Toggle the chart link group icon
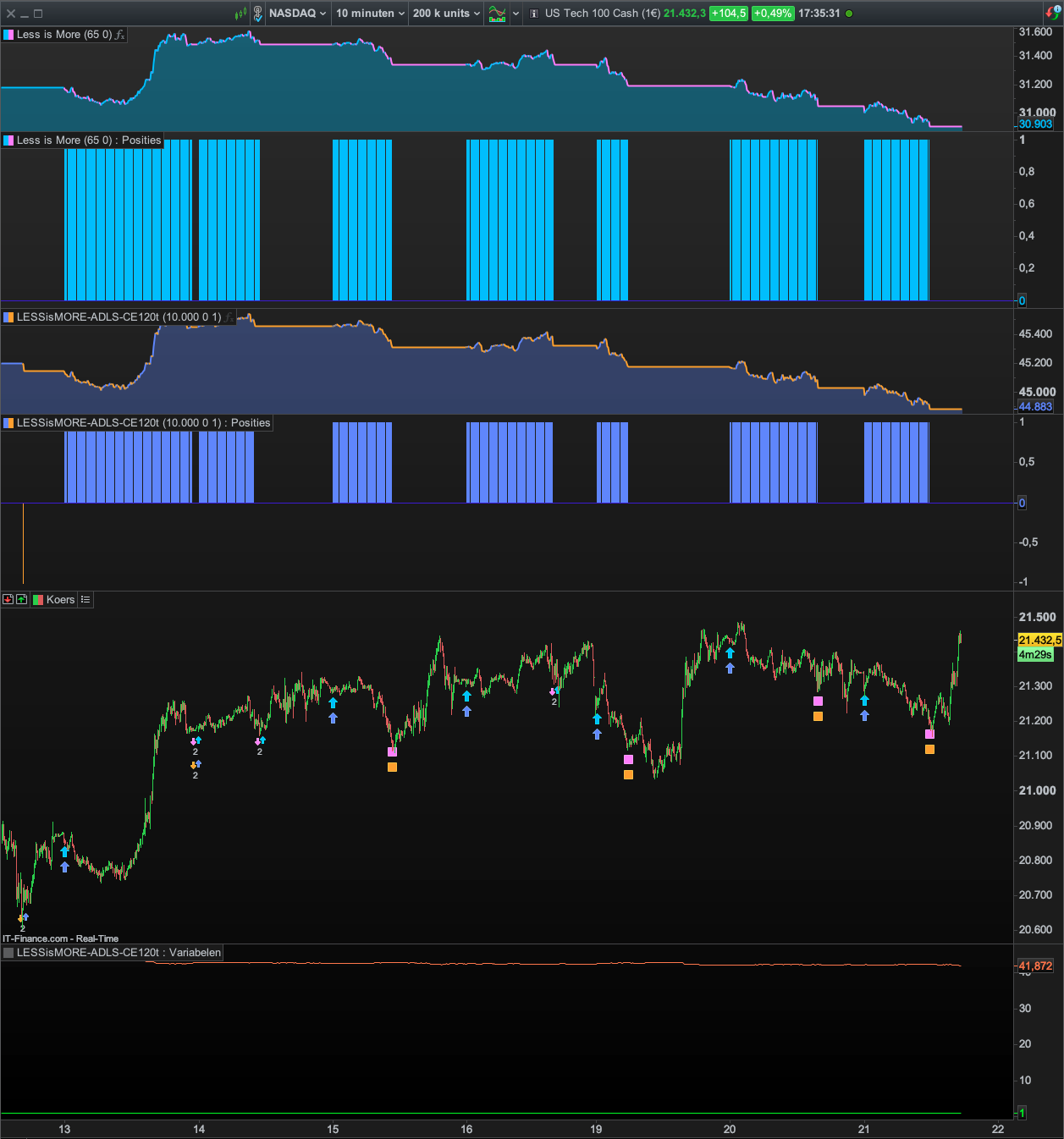This screenshot has width=1064, height=1139. (258, 14)
